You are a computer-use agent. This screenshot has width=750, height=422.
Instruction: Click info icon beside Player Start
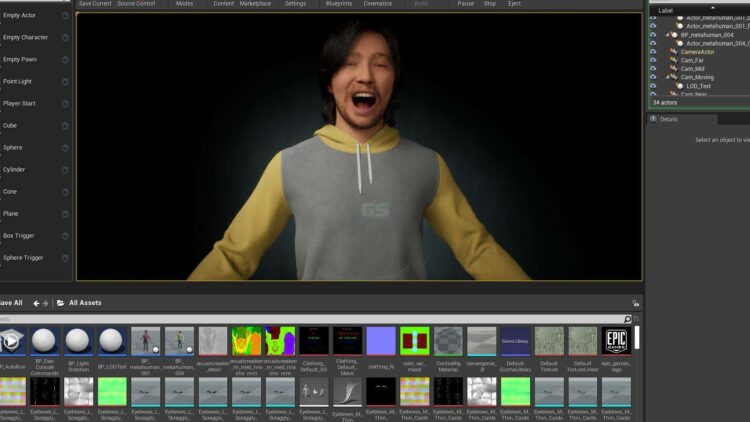pos(65,104)
